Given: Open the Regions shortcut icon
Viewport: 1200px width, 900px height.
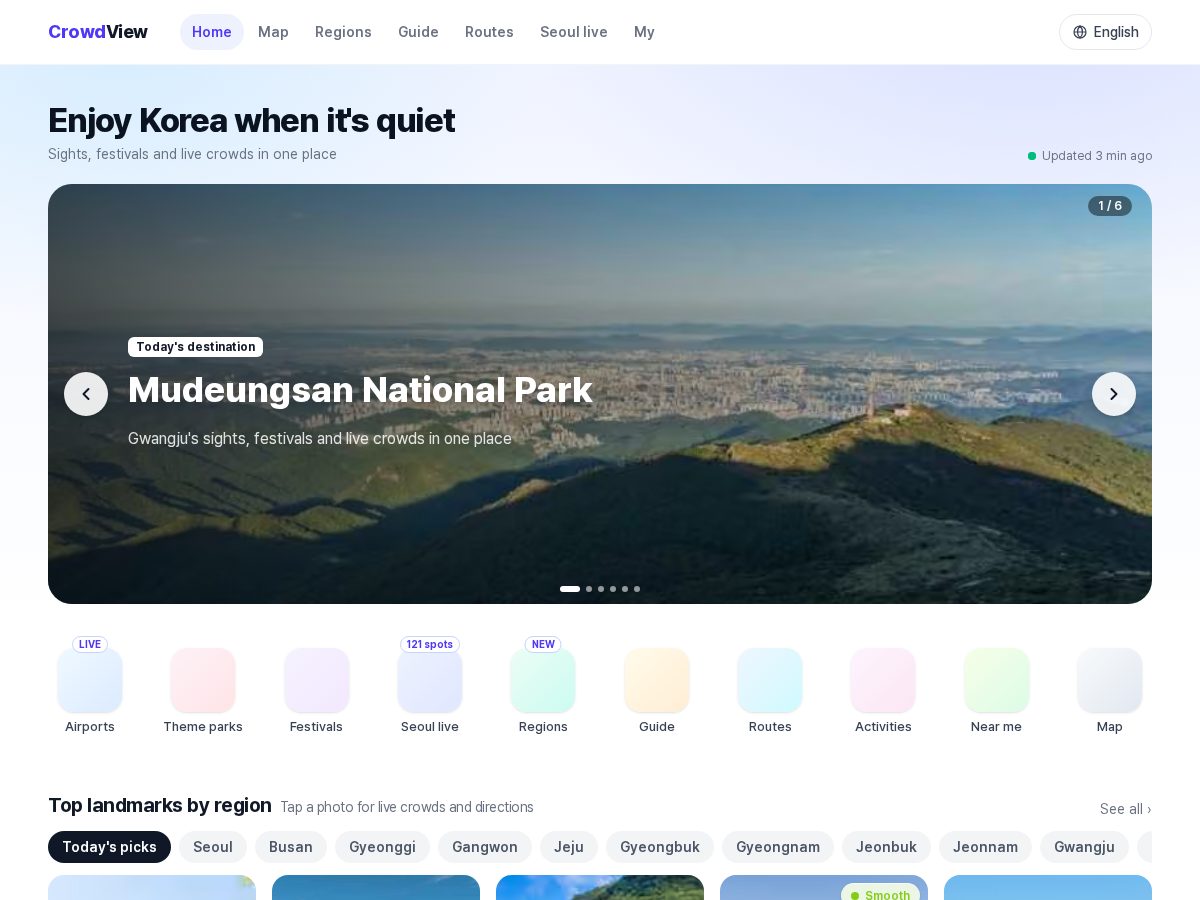Looking at the screenshot, I should [543, 680].
